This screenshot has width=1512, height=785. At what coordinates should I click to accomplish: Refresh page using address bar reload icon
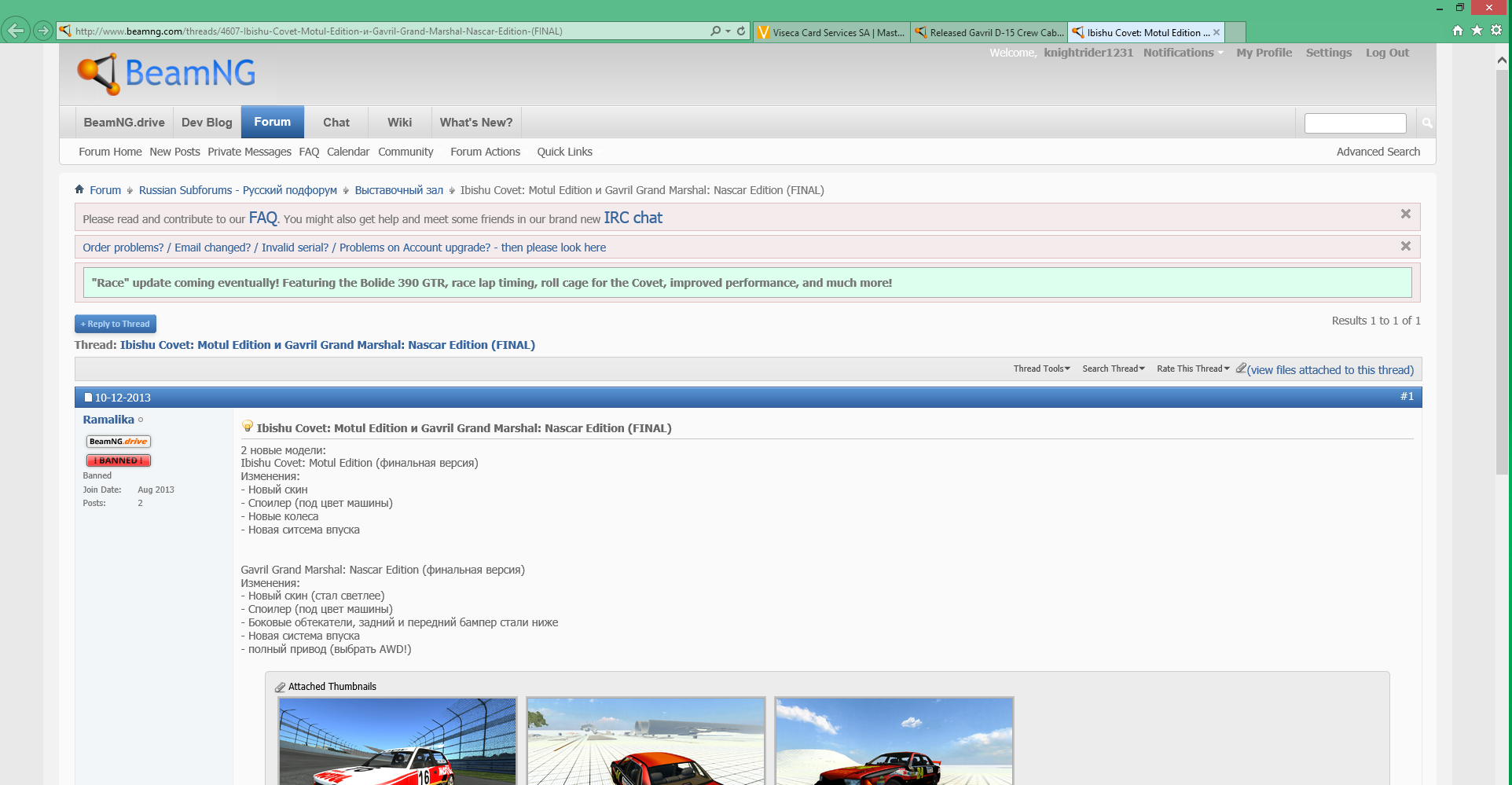(x=741, y=31)
